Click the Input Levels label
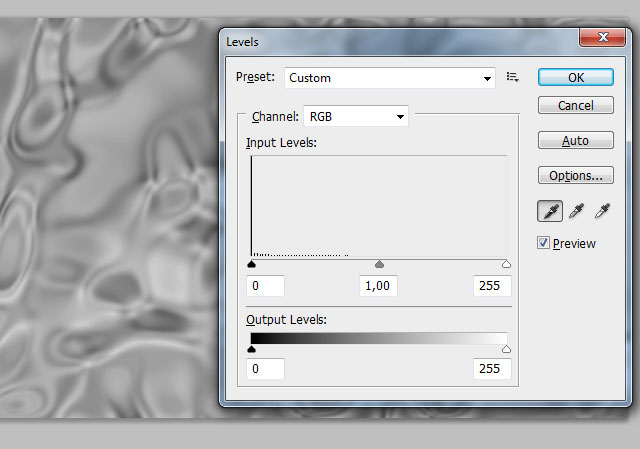The image size is (640, 449). pos(281,143)
